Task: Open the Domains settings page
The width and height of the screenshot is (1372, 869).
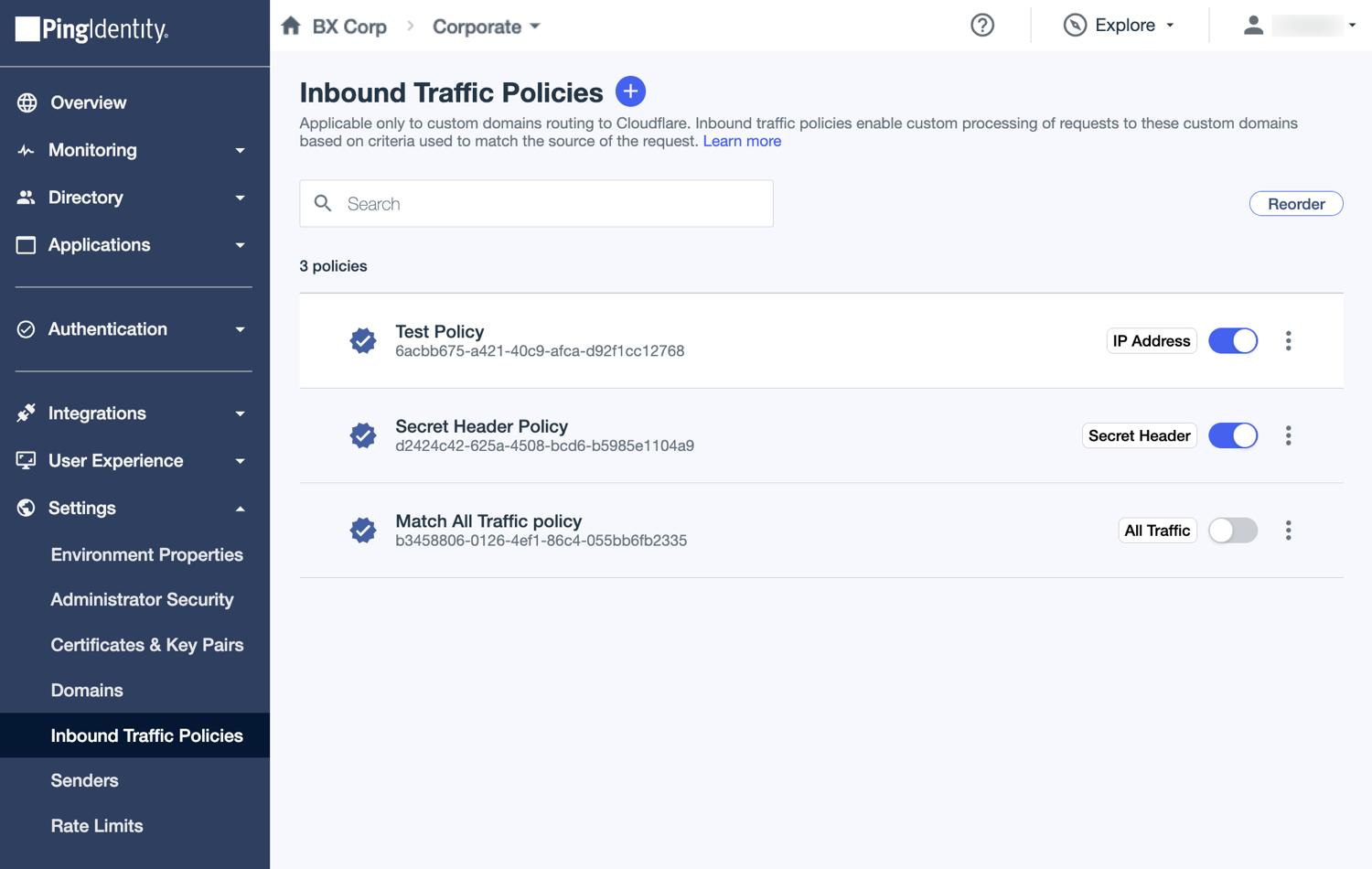Action: (x=87, y=690)
